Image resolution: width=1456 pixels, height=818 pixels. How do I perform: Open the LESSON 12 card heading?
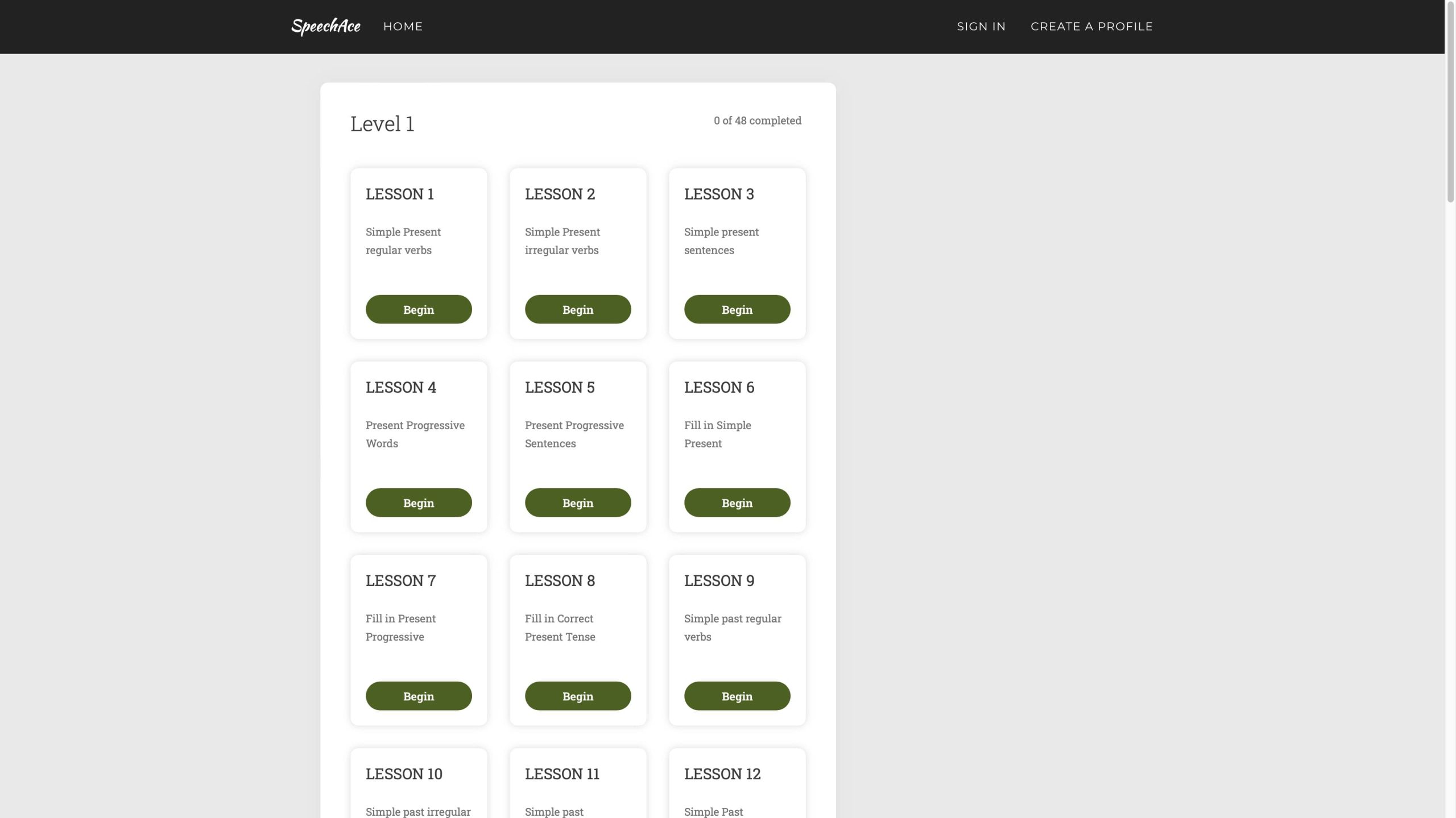coord(722,774)
